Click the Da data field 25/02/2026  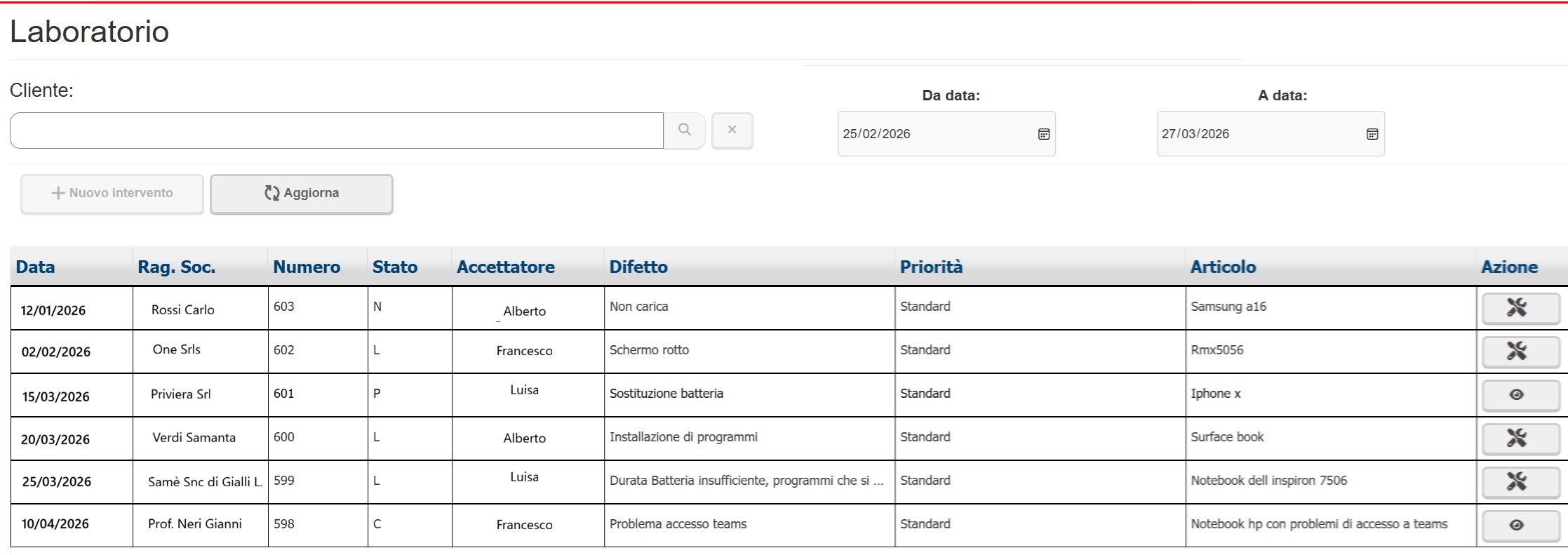[x=946, y=133]
